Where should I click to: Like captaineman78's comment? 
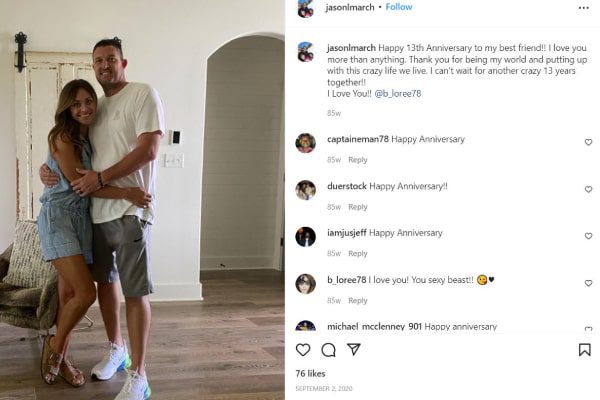pos(589,142)
